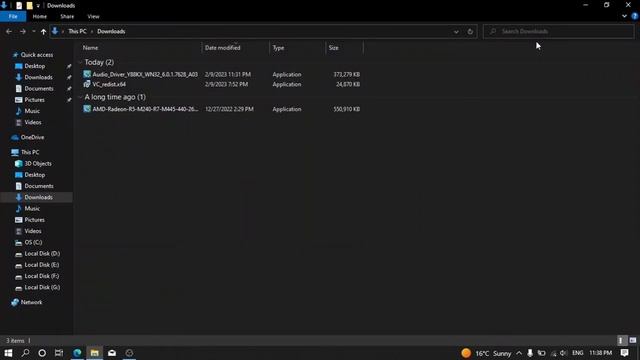The height and width of the screenshot is (360, 640).
Task: Open Local Disk (D:)
Action: point(42,253)
